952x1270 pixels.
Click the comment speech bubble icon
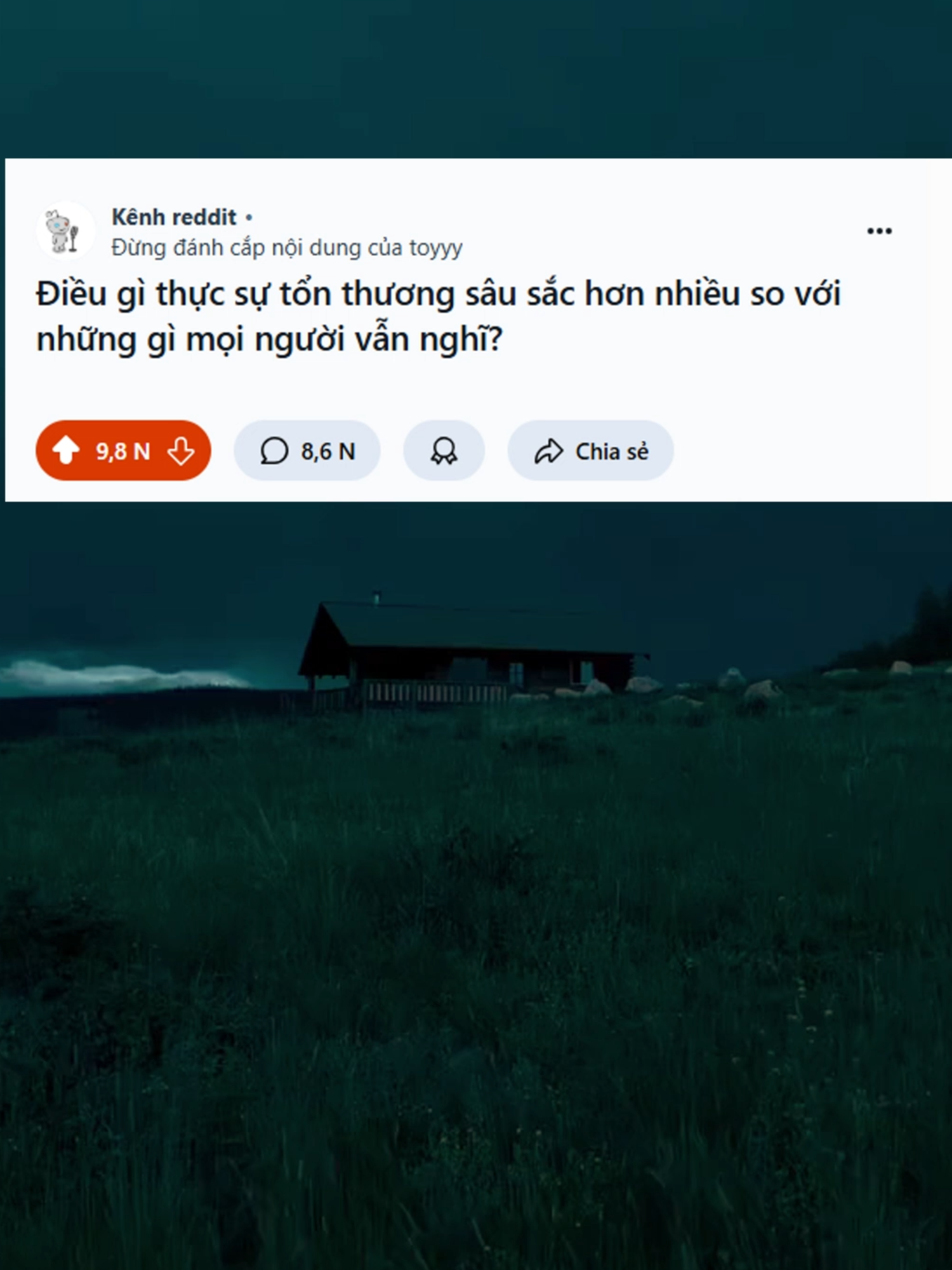coord(274,451)
